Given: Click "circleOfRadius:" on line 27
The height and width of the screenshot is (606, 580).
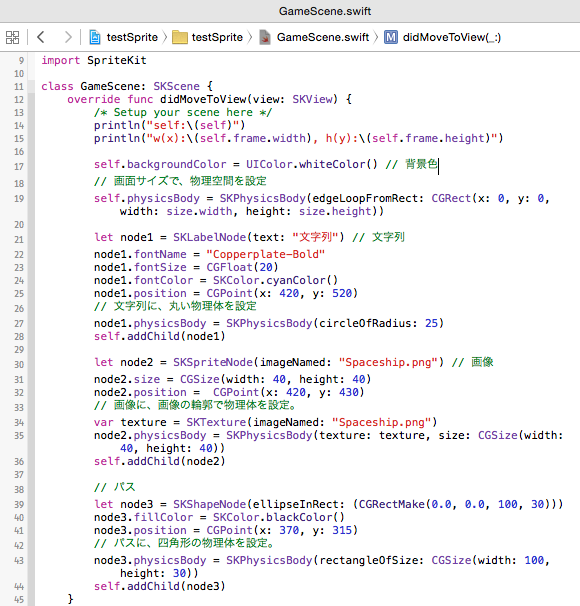Looking at the screenshot, I should (368, 323).
